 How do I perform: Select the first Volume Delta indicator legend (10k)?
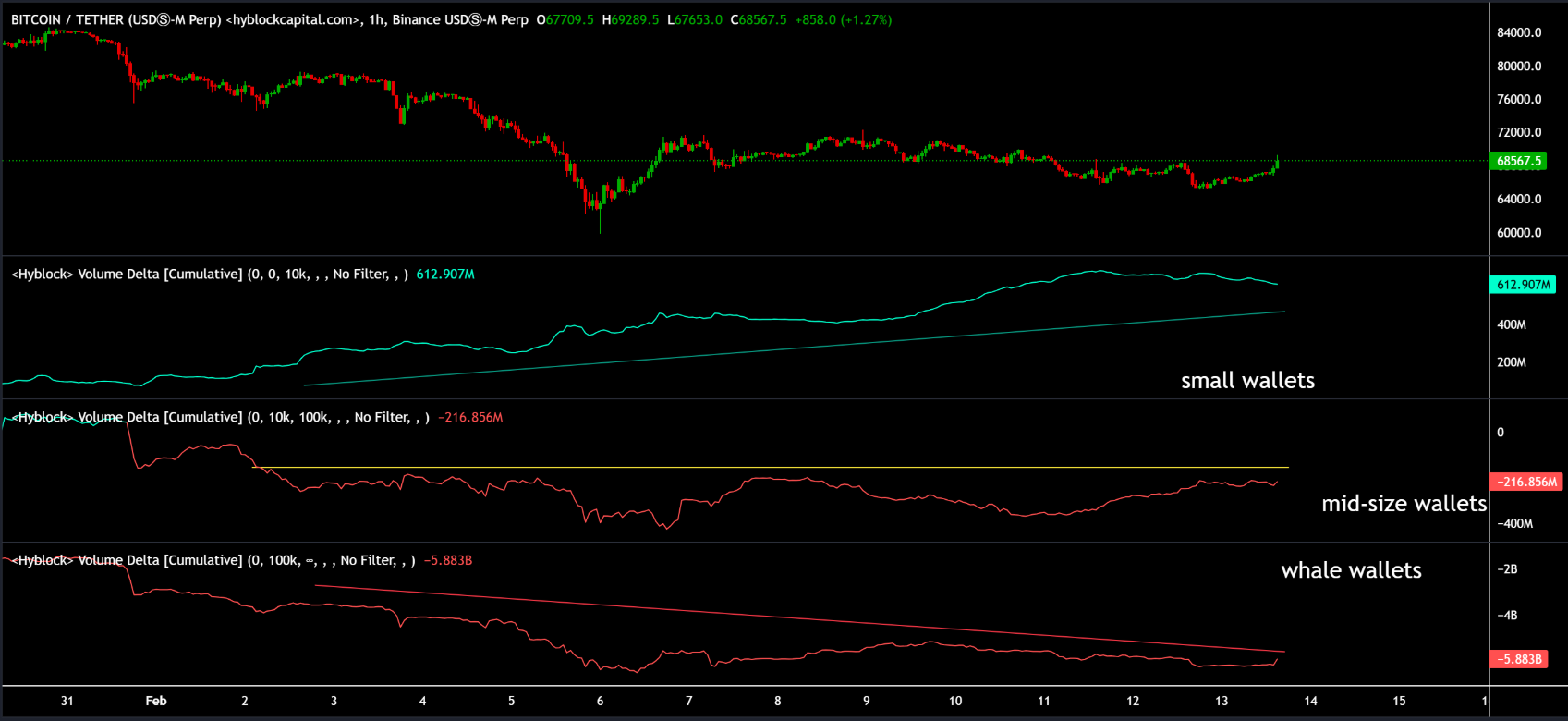pos(210,275)
